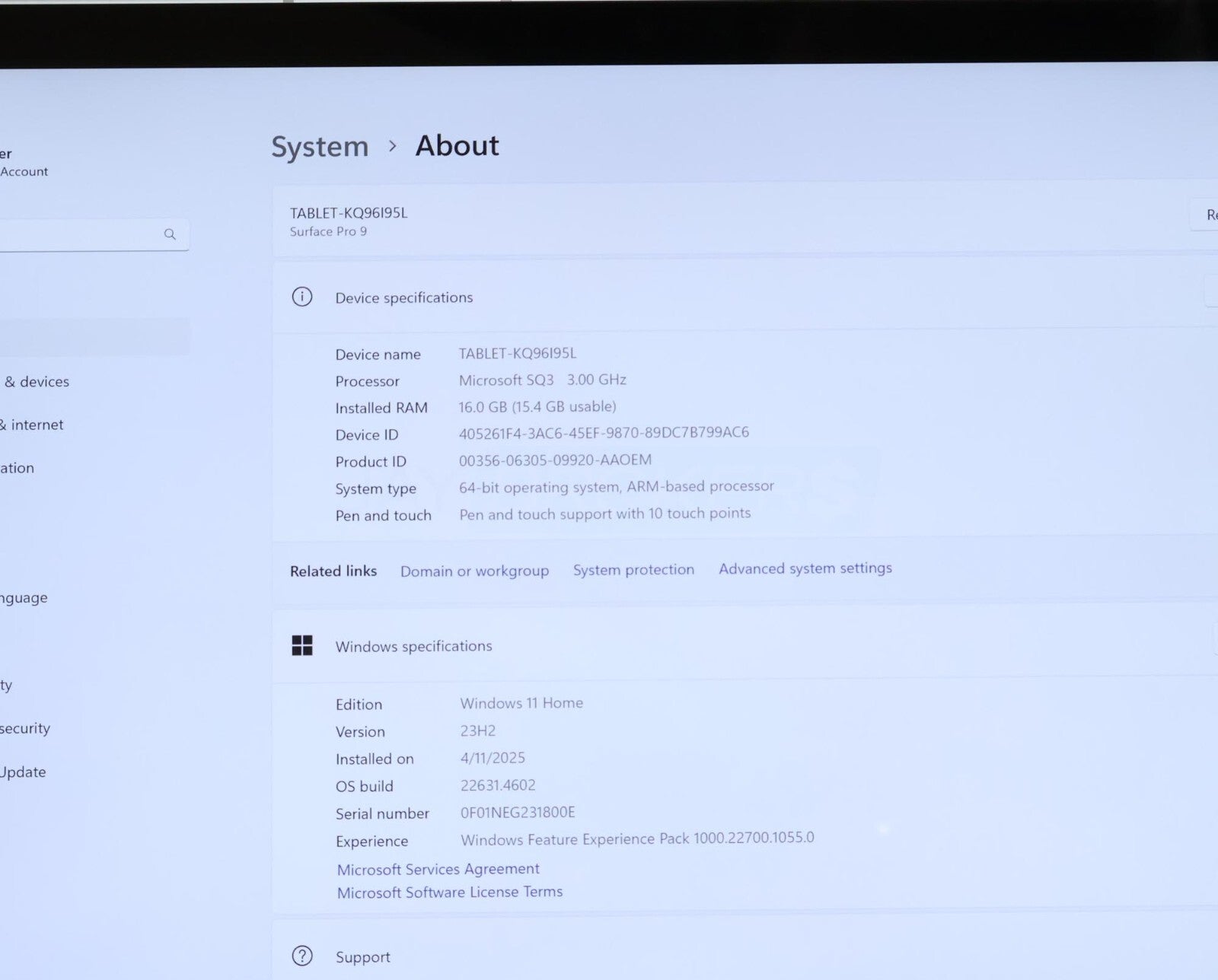This screenshot has width=1218, height=980.
Task: Click the Support question mark icon
Action: click(302, 956)
